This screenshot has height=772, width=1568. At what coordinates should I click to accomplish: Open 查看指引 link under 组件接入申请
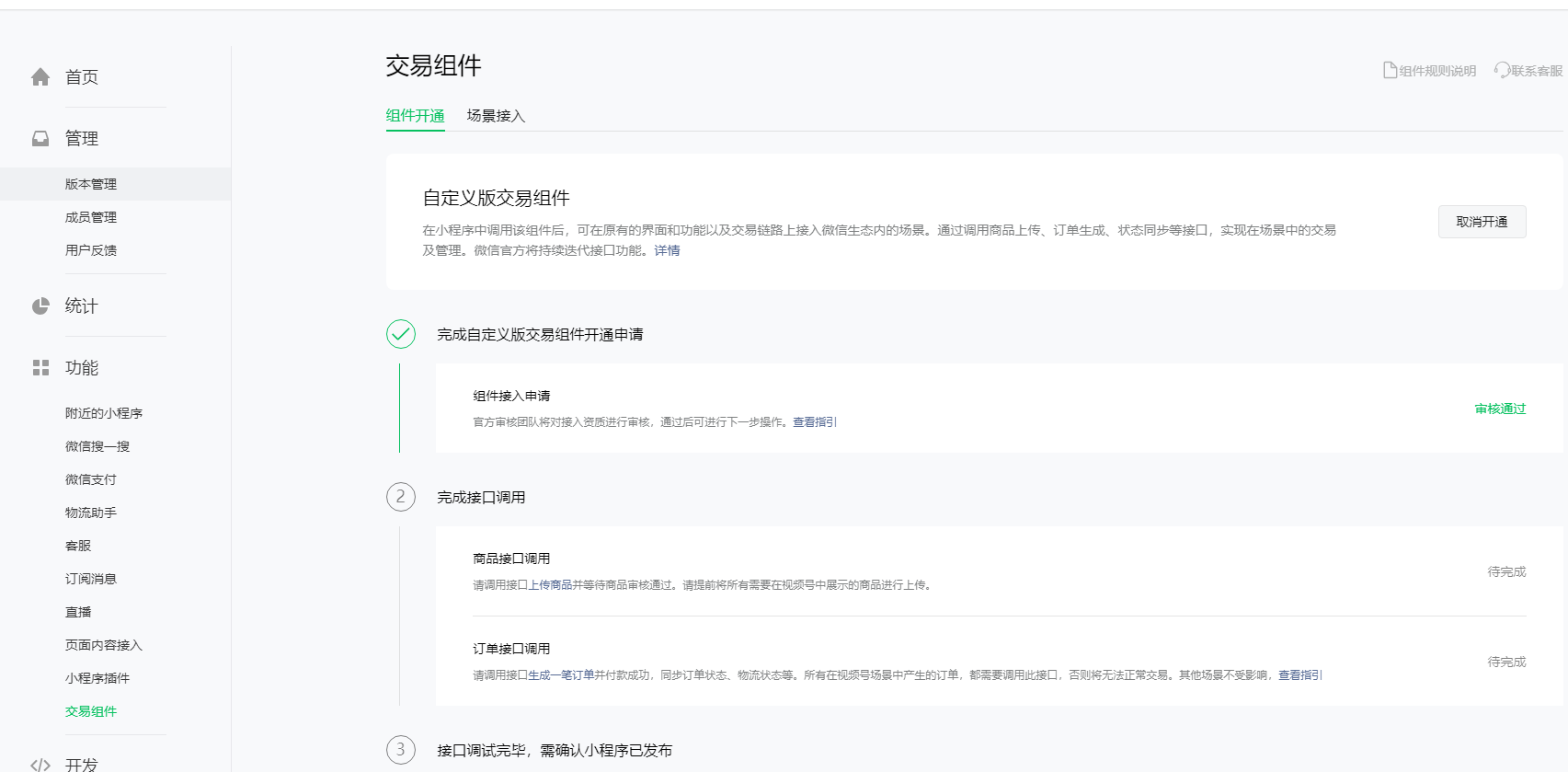(x=815, y=422)
